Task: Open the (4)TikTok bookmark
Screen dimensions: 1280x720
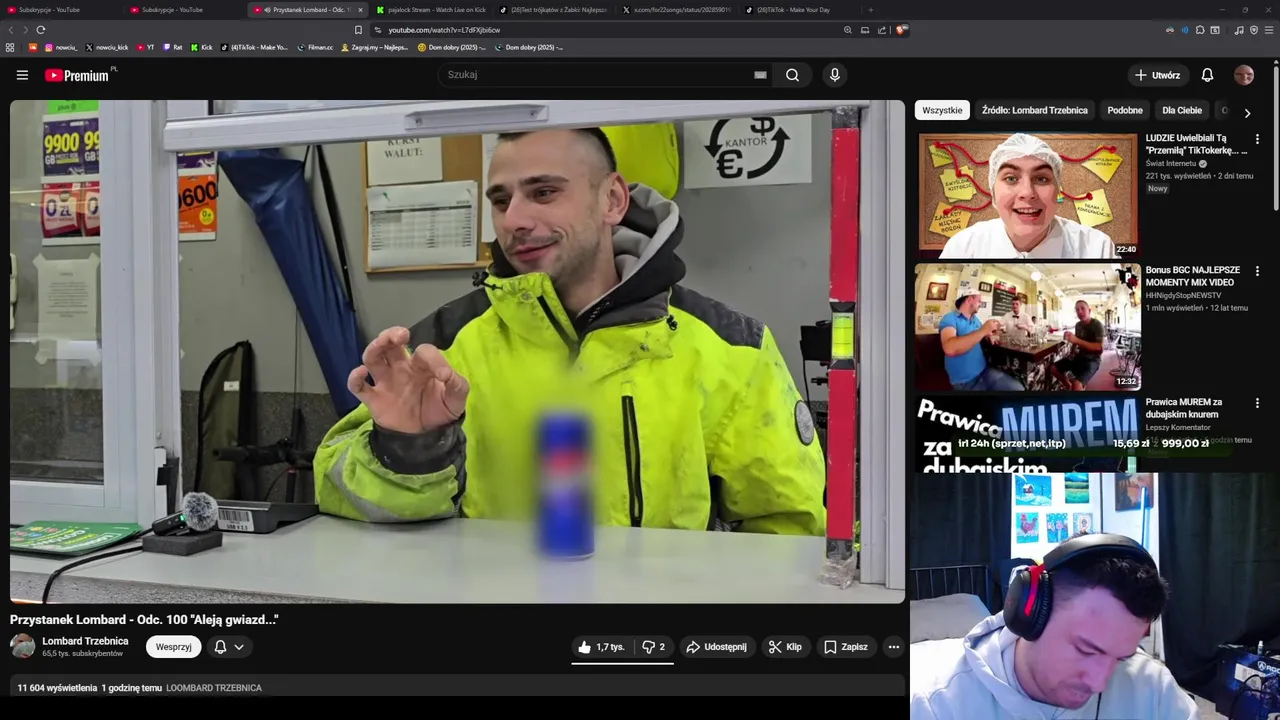Action: [x=255, y=47]
